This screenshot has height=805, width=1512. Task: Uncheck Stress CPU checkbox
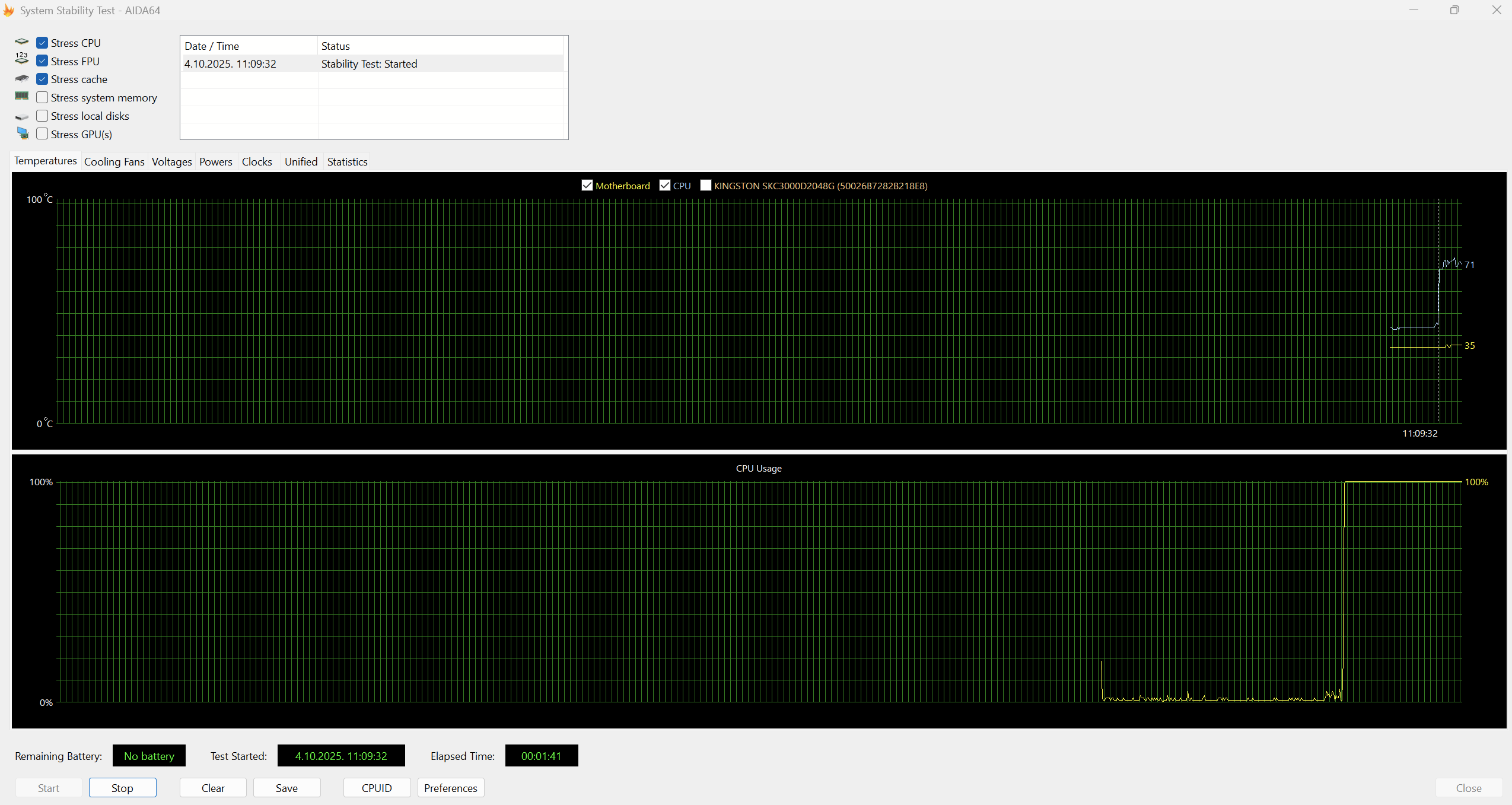coord(42,43)
